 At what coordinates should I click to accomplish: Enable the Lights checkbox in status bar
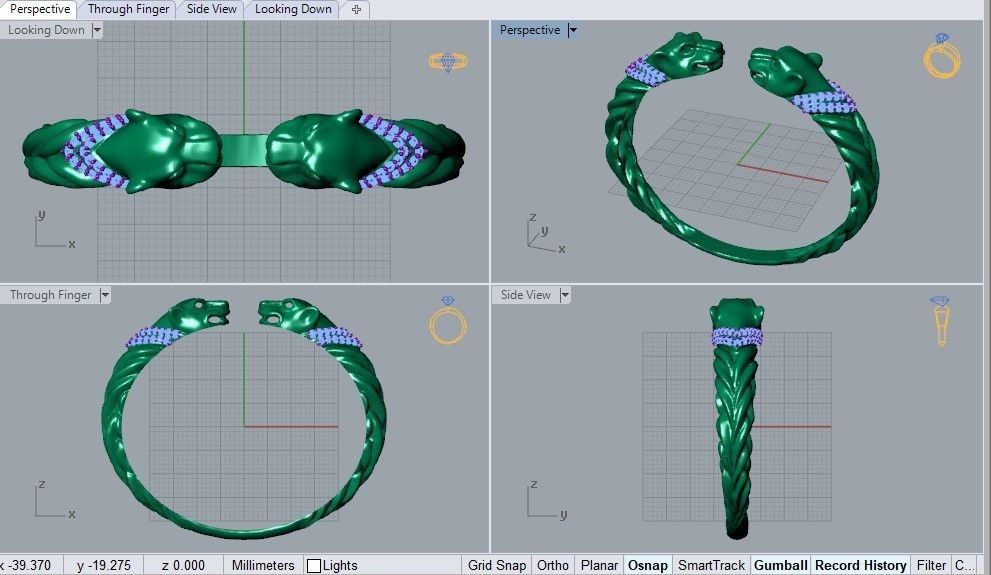313,566
